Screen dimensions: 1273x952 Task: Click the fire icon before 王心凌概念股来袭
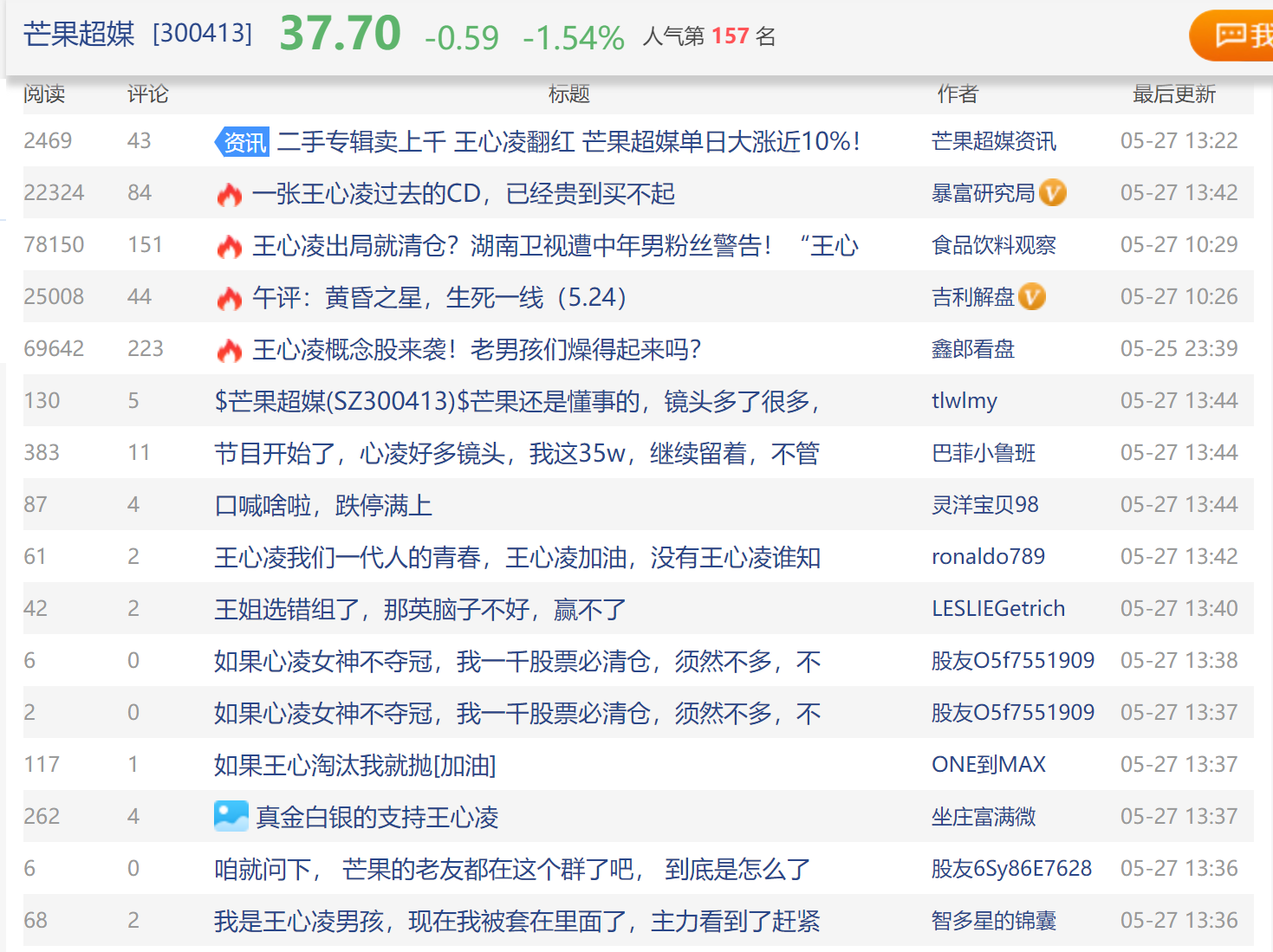[x=230, y=350]
